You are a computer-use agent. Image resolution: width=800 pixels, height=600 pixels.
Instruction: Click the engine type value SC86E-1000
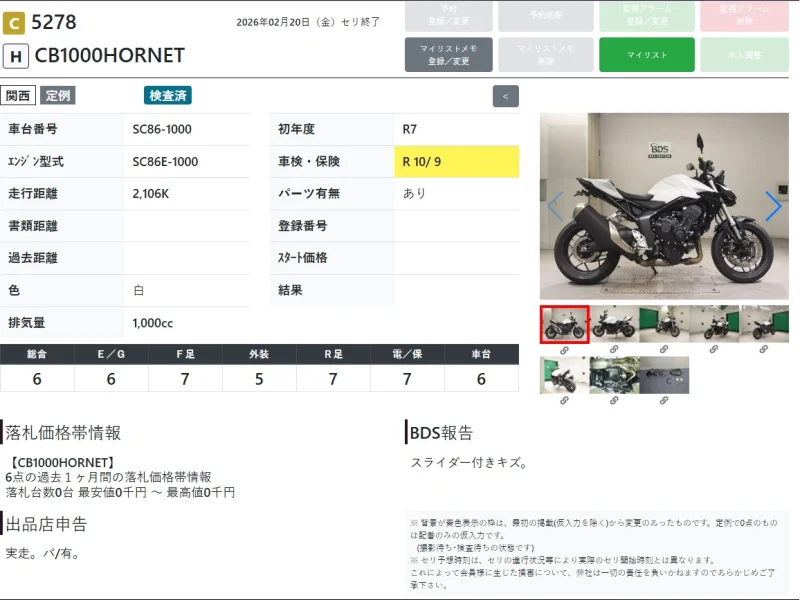coord(165,162)
